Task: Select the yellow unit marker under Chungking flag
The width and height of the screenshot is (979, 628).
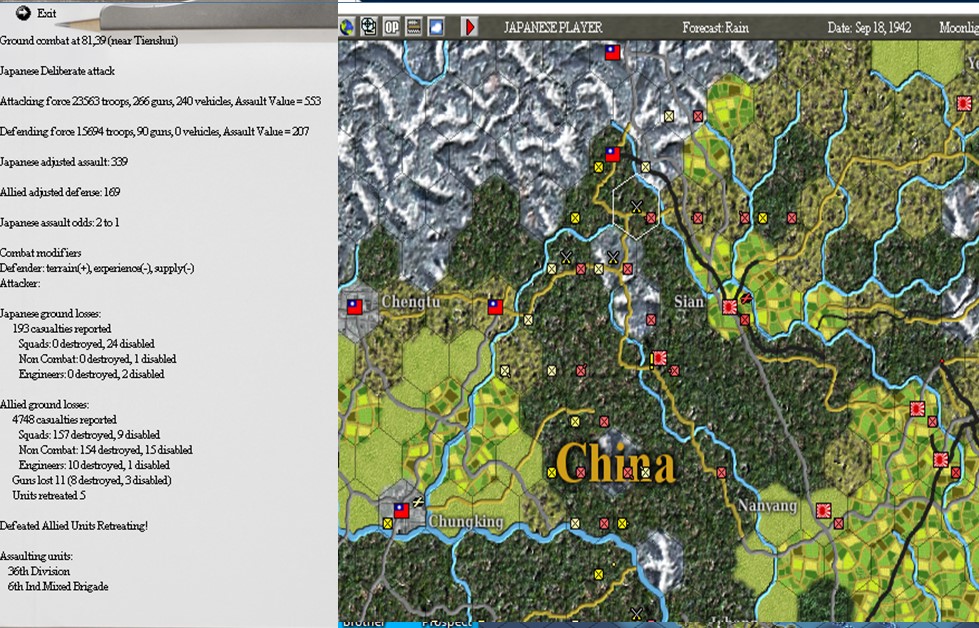Action: pos(388,523)
